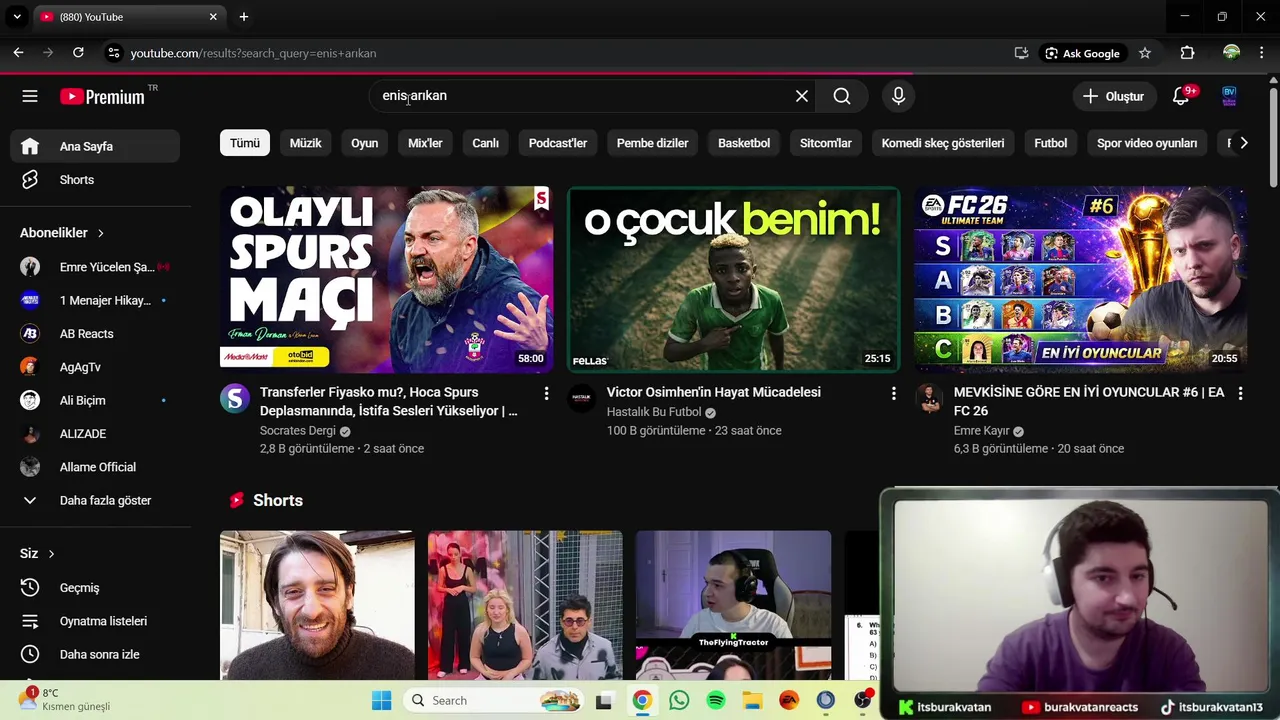The image size is (1280, 720).
Task: Open browser extensions puzzle icon
Action: [1187, 53]
